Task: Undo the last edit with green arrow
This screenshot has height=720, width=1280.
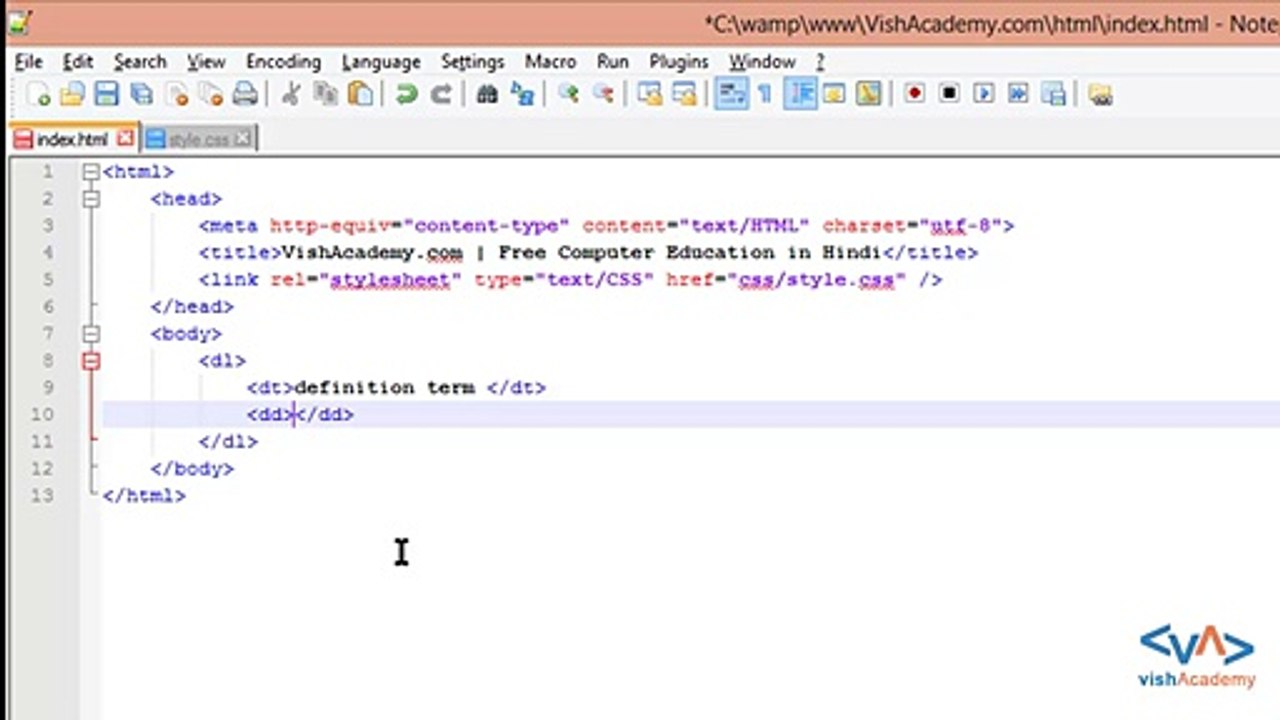Action: (406, 95)
